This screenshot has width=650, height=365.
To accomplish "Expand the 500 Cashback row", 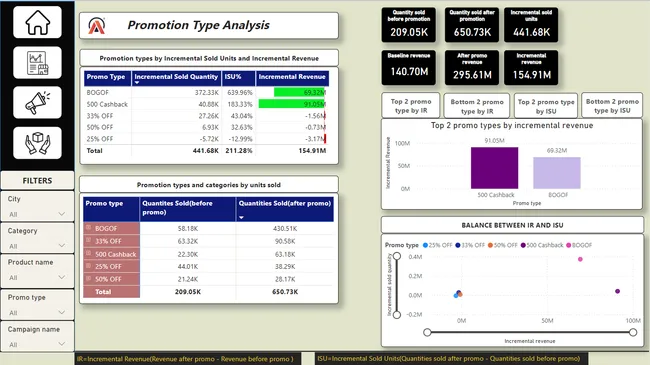I will [x=88, y=253].
